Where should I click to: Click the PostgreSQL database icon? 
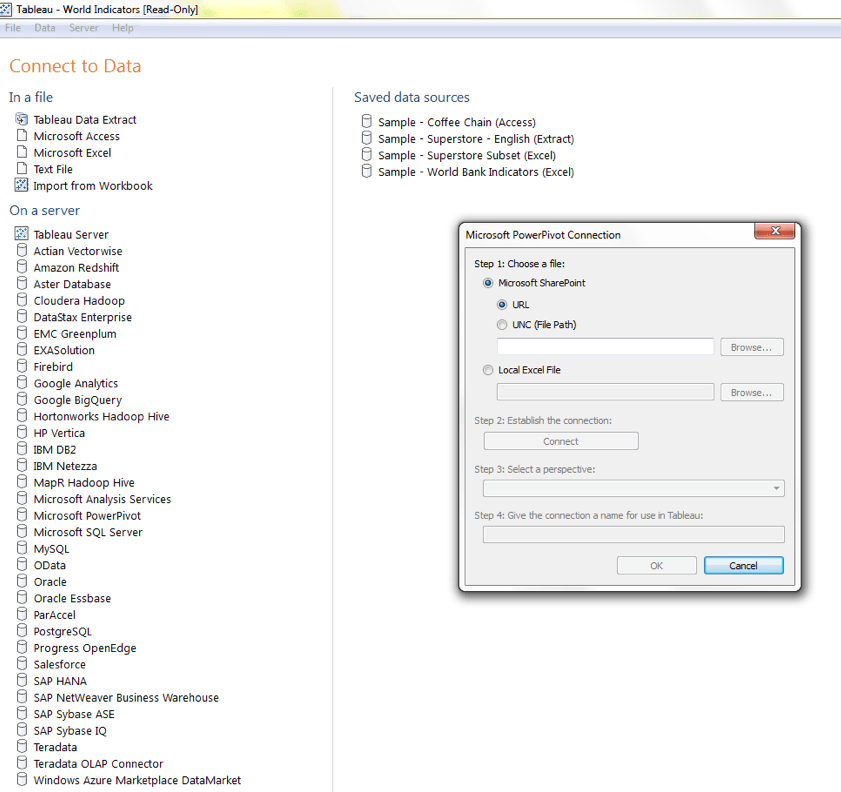pos(22,630)
